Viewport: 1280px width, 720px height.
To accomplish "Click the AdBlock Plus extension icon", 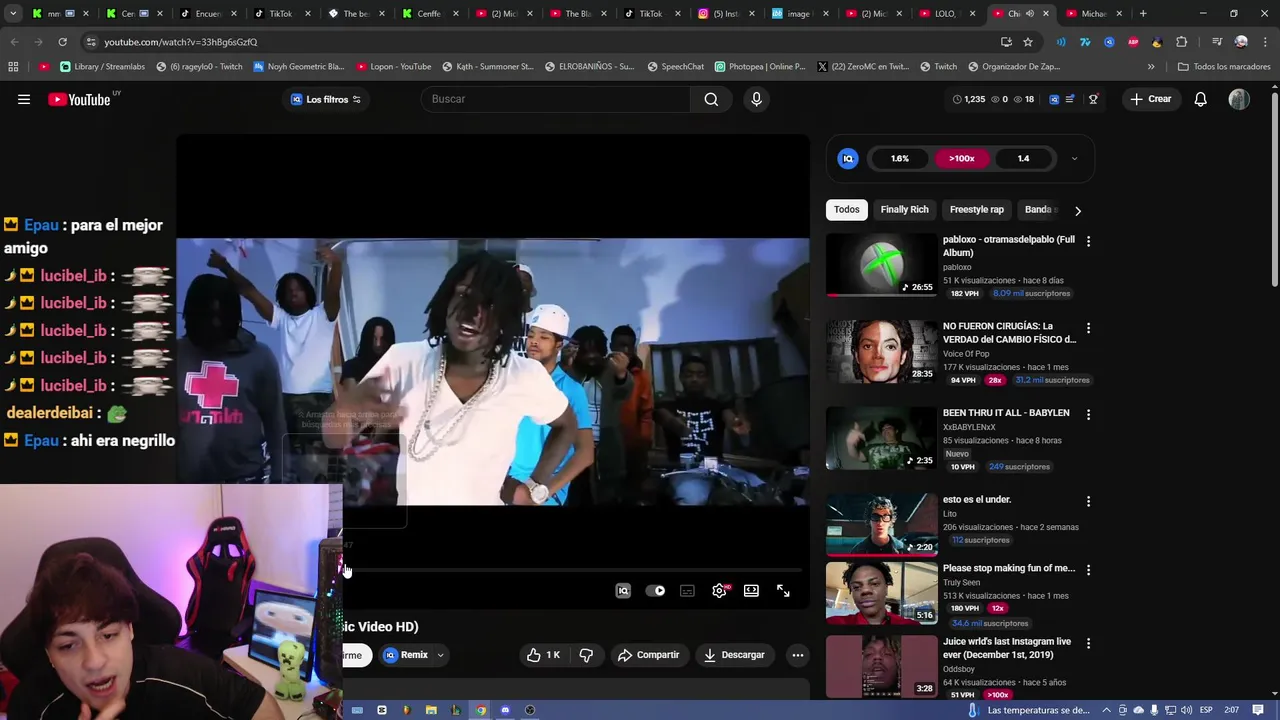I will click(x=1133, y=42).
